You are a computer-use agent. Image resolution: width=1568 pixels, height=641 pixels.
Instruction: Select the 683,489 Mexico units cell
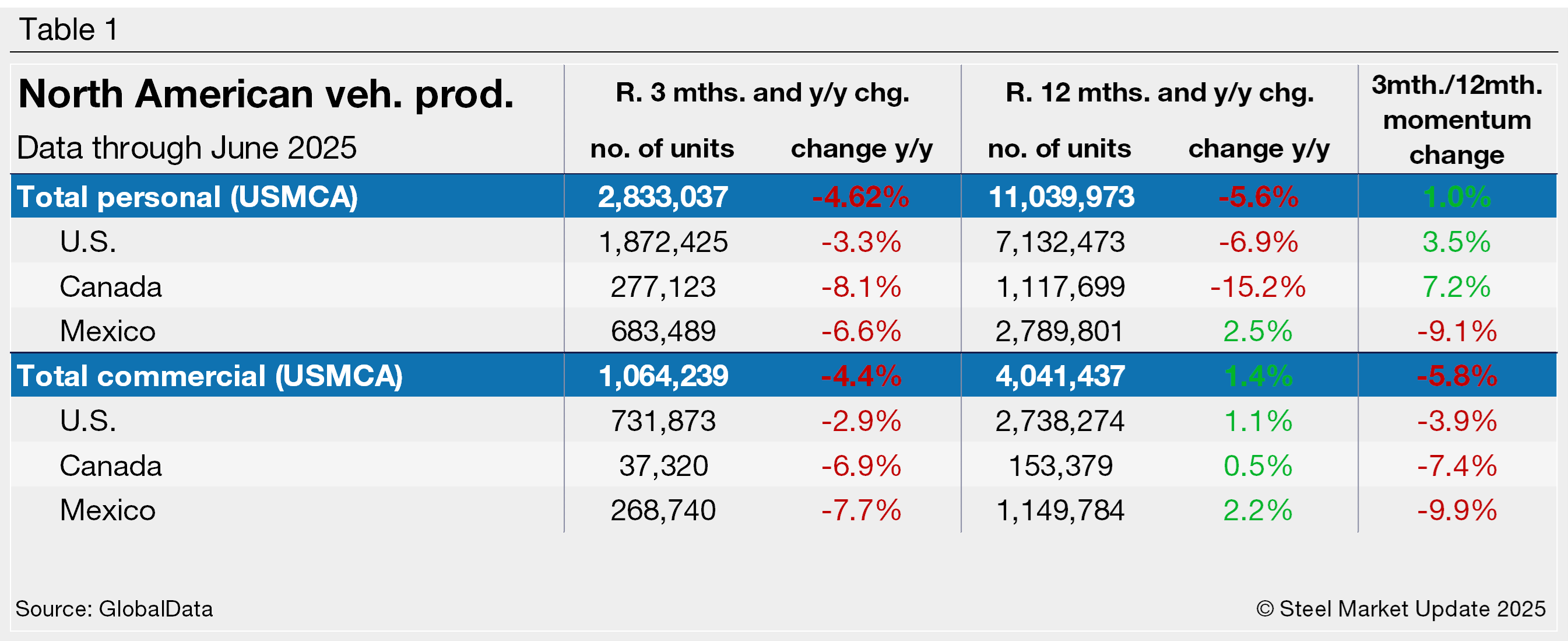click(663, 331)
